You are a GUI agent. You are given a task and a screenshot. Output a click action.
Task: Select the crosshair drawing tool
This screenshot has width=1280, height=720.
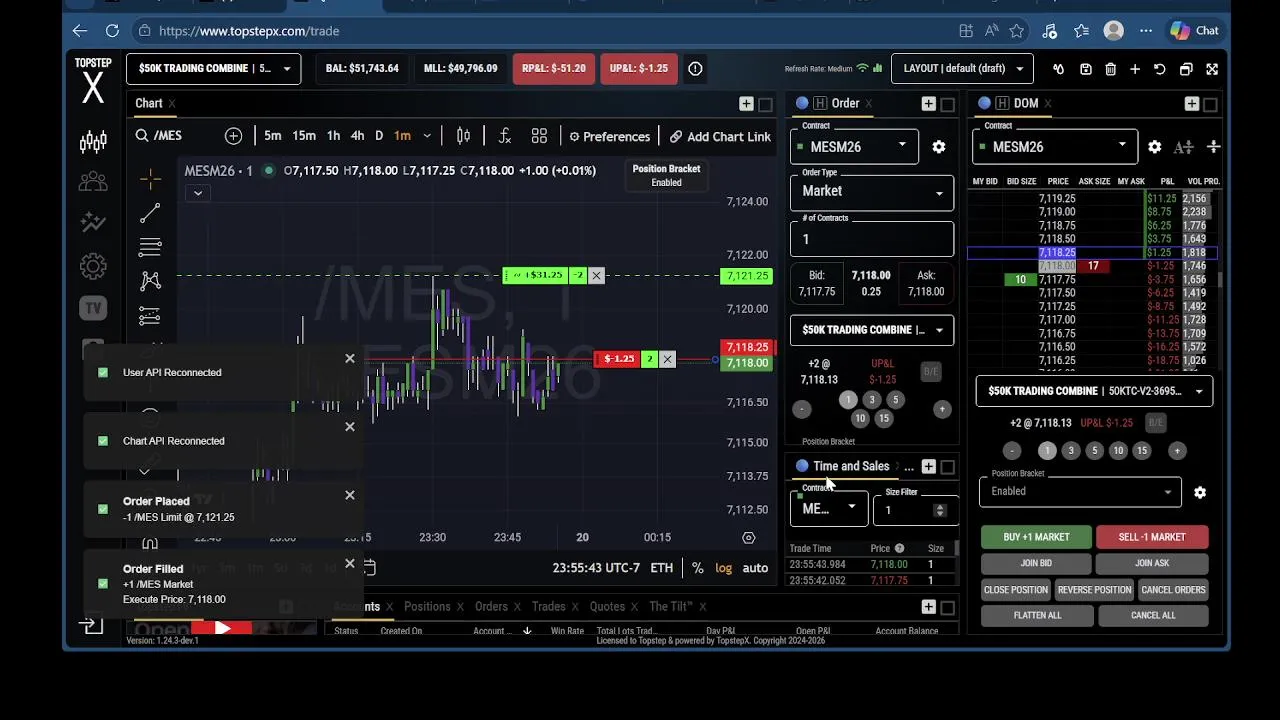pos(150,179)
